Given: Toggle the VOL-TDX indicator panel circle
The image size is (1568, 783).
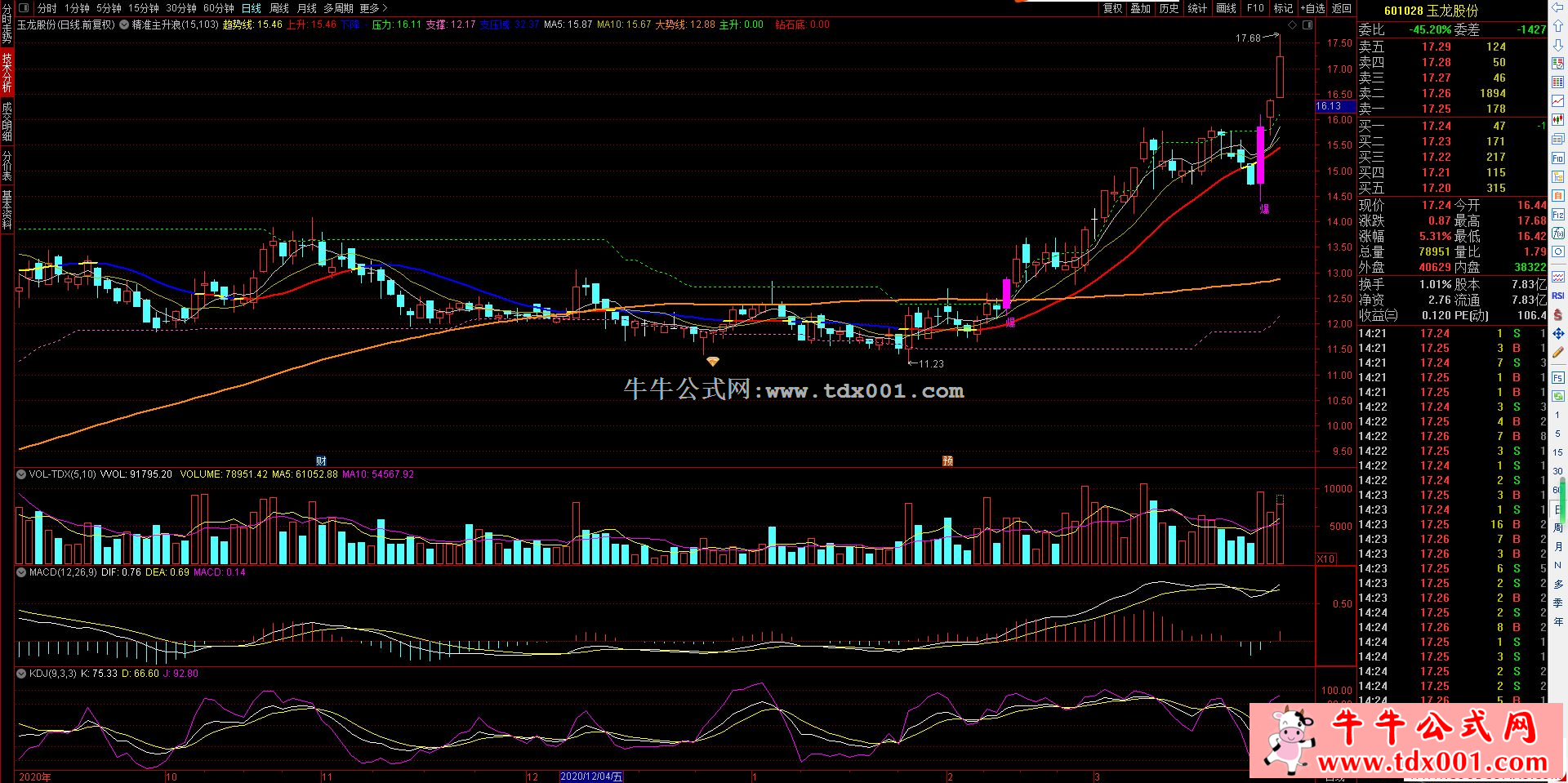Looking at the screenshot, I should point(21,474).
